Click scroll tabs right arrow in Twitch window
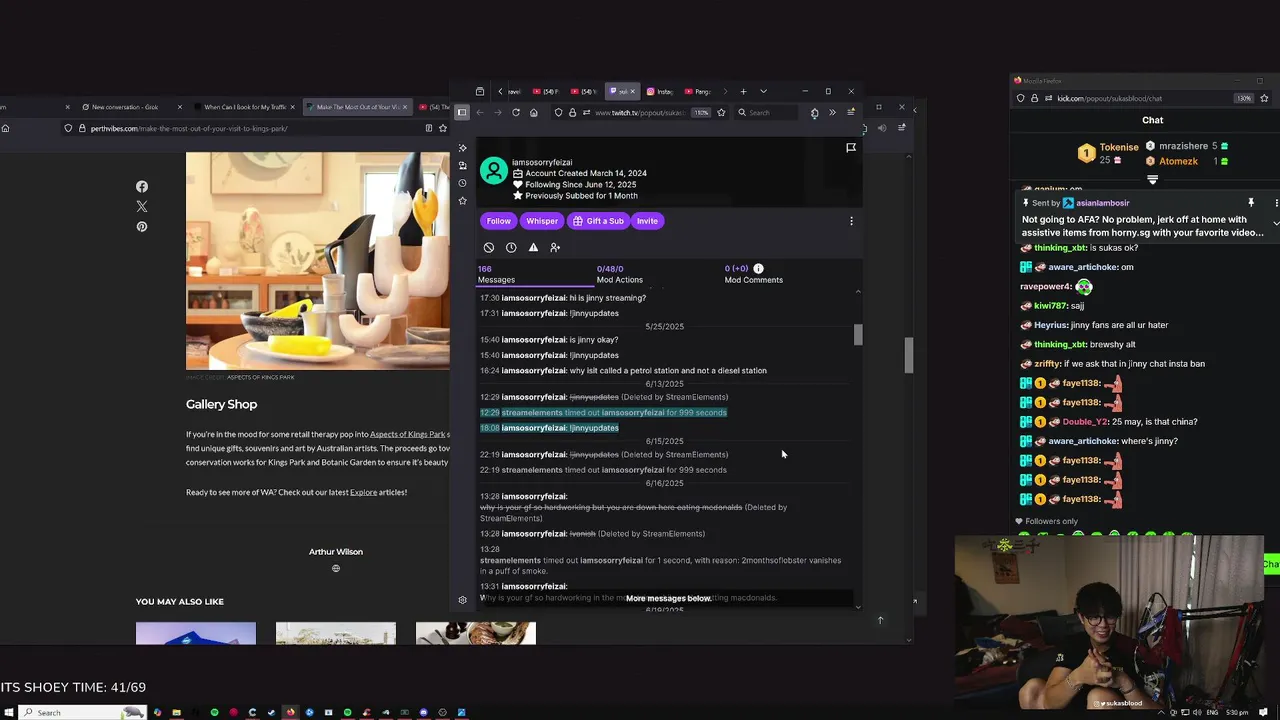 (725, 92)
